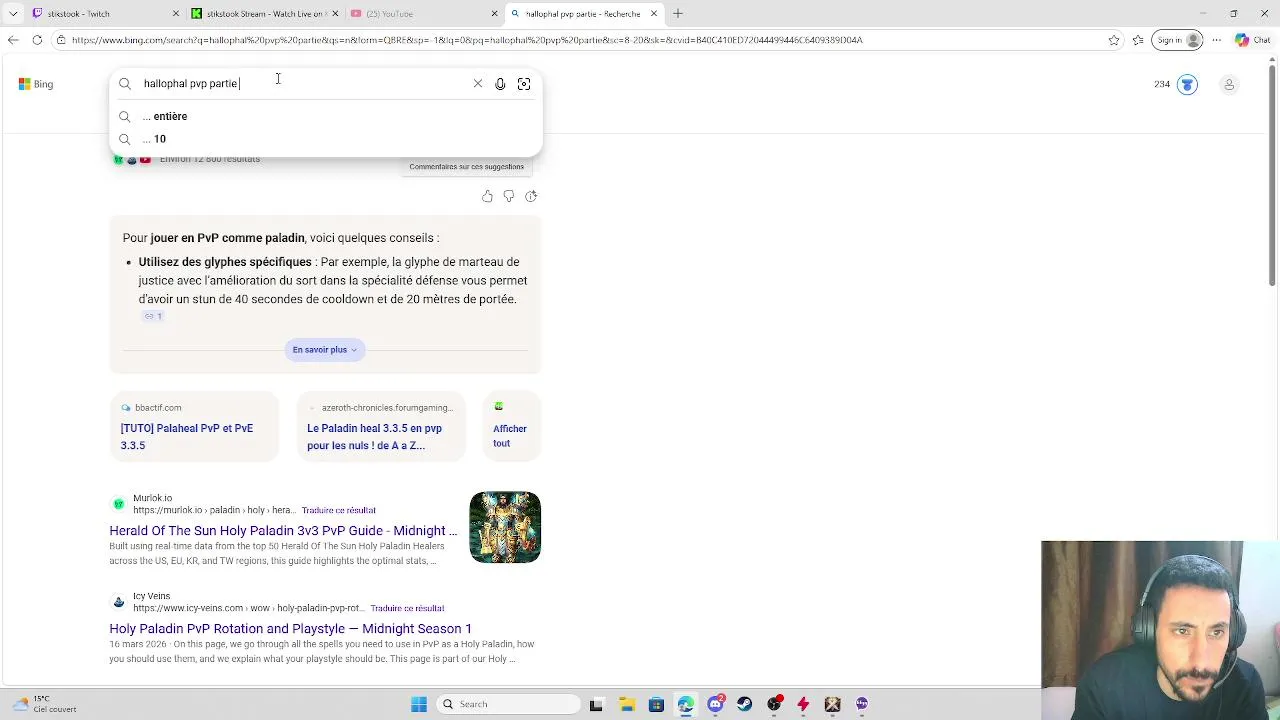Open Discord from the taskbar
Image resolution: width=1280 pixels, height=720 pixels.
coord(715,704)
